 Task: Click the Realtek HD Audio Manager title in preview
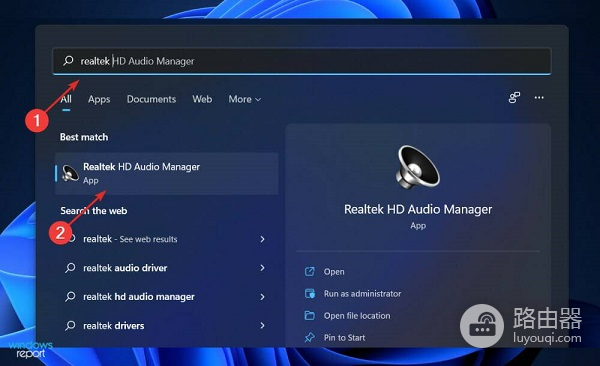pyautogui.click(x=418, y=209)
